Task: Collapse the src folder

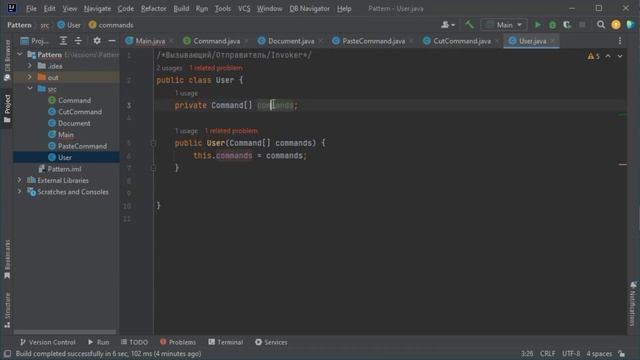Action: point(30,89)
